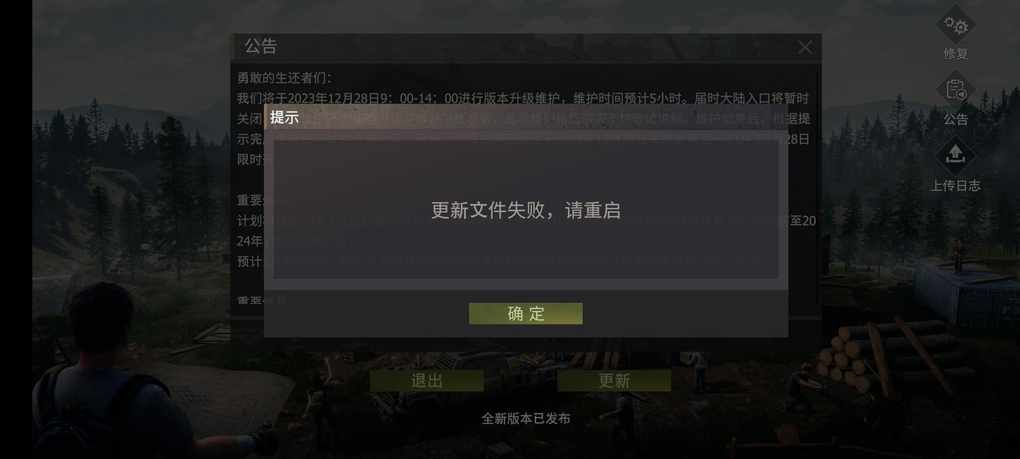Confirm the prompt with 确定 button

pos(526,313)
